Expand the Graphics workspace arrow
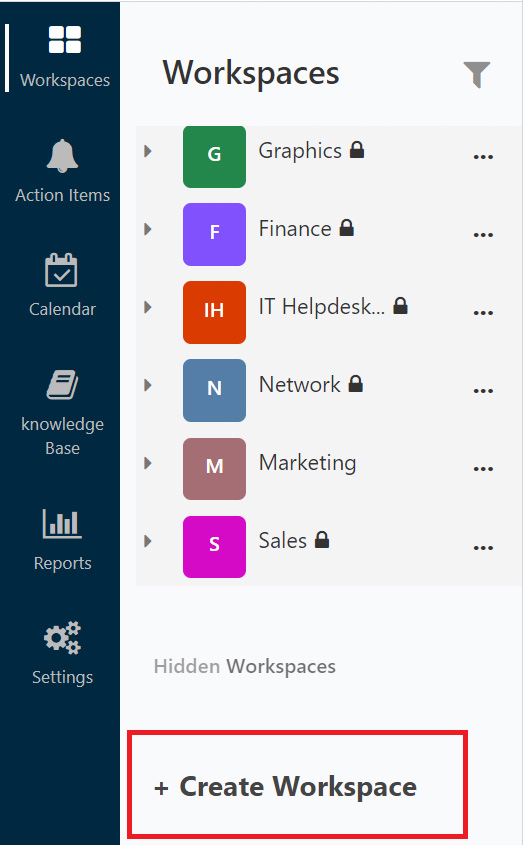Screen dimensions: 523x847 [x=147, y=151]
